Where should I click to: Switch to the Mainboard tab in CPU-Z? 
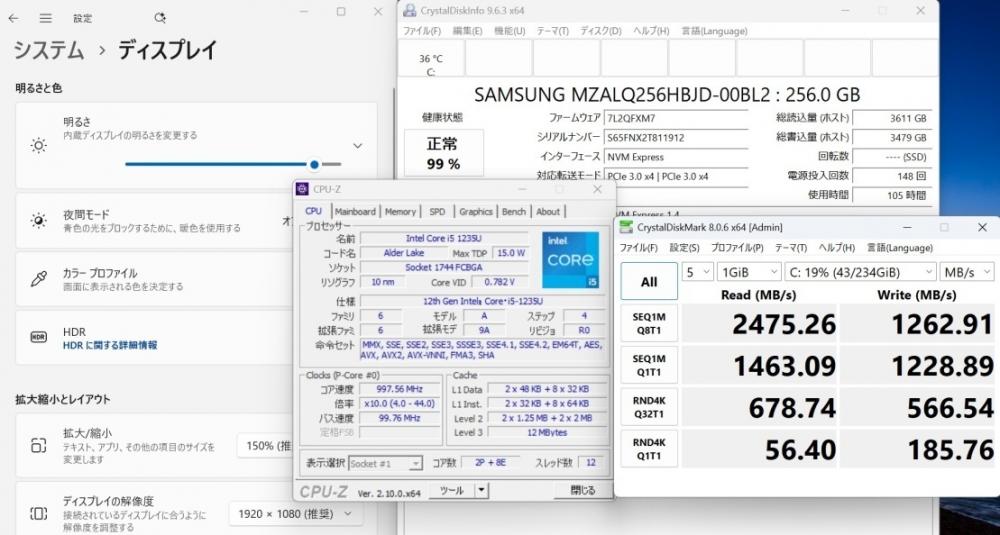tap(355, 212)
